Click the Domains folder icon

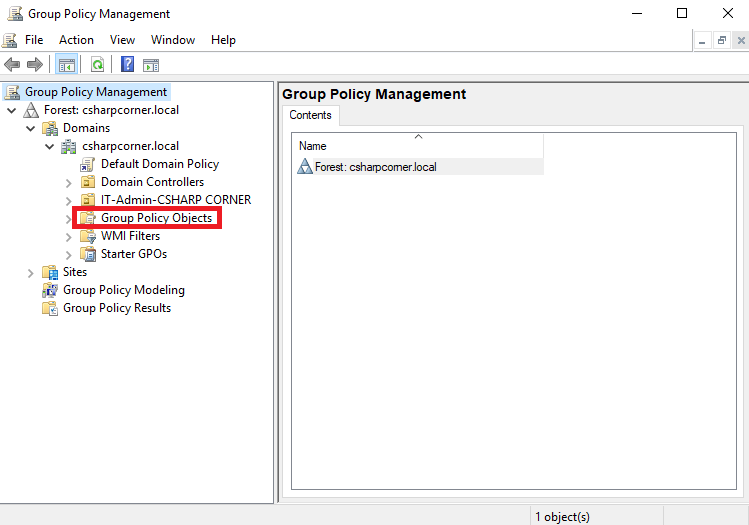(x=50, y=129)
